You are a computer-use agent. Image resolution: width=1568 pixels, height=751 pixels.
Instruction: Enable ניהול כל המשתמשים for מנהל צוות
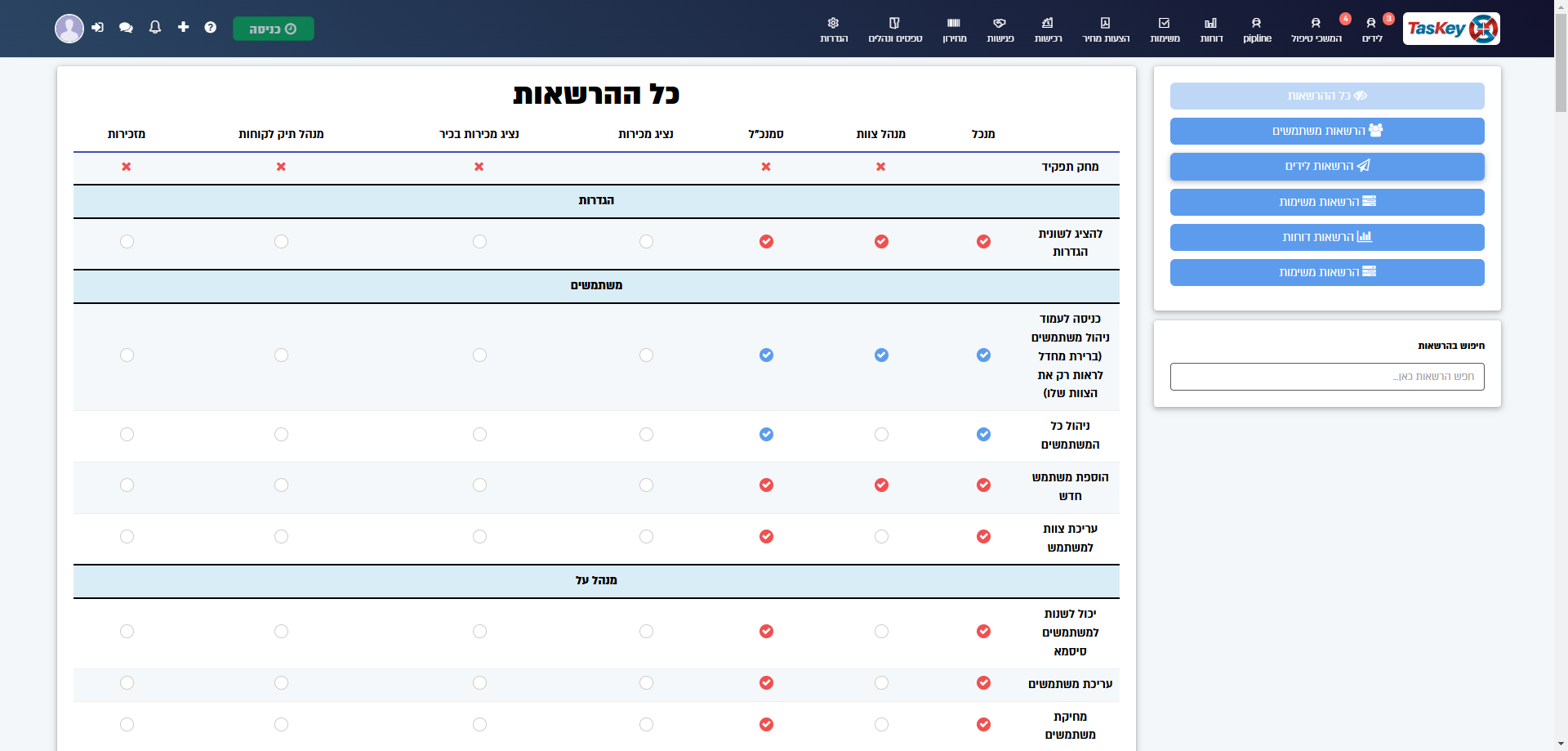[881, 435]
